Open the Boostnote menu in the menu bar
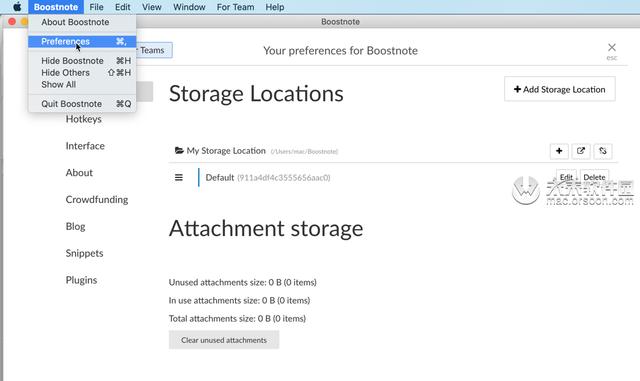 (x=56, y=7)
